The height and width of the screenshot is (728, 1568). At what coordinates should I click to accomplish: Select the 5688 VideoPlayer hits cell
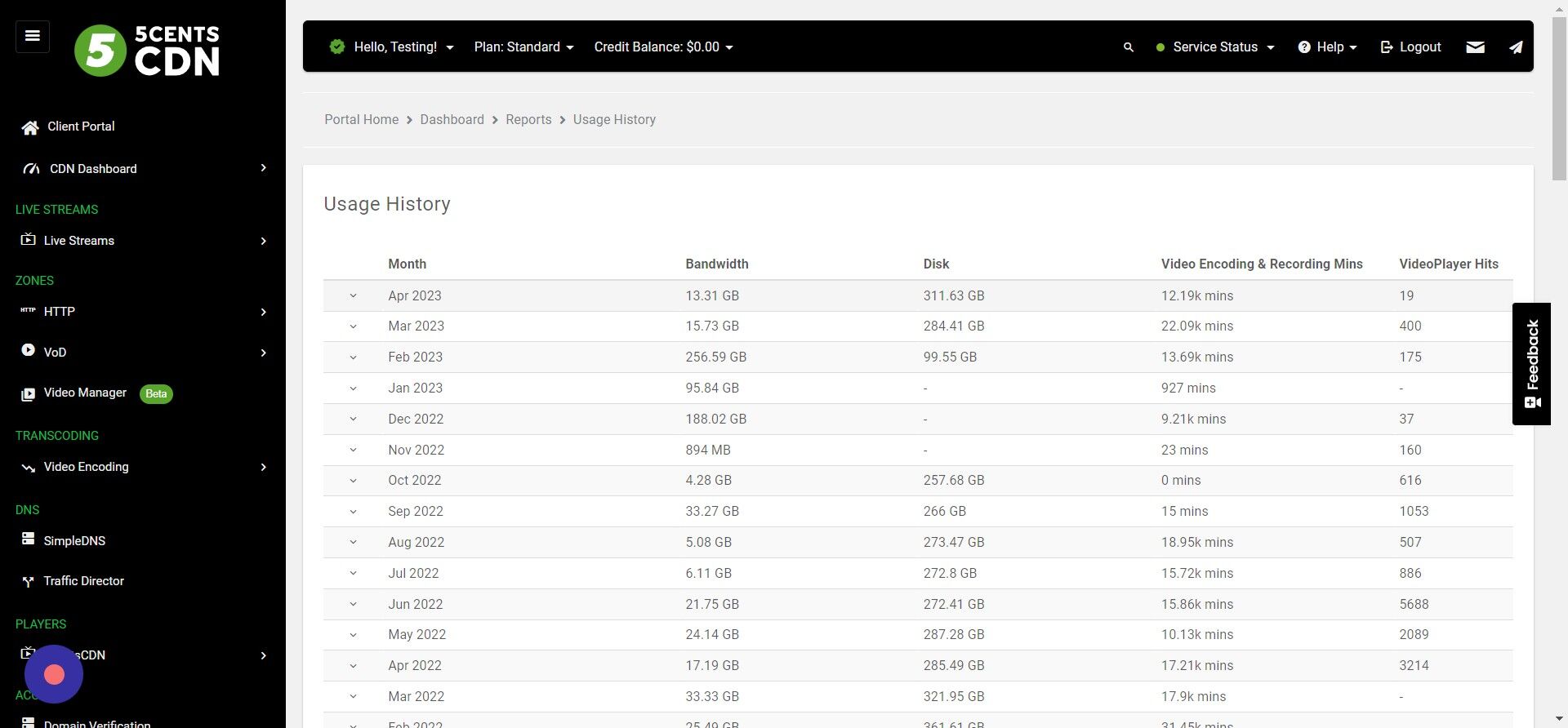(1414, 605)
